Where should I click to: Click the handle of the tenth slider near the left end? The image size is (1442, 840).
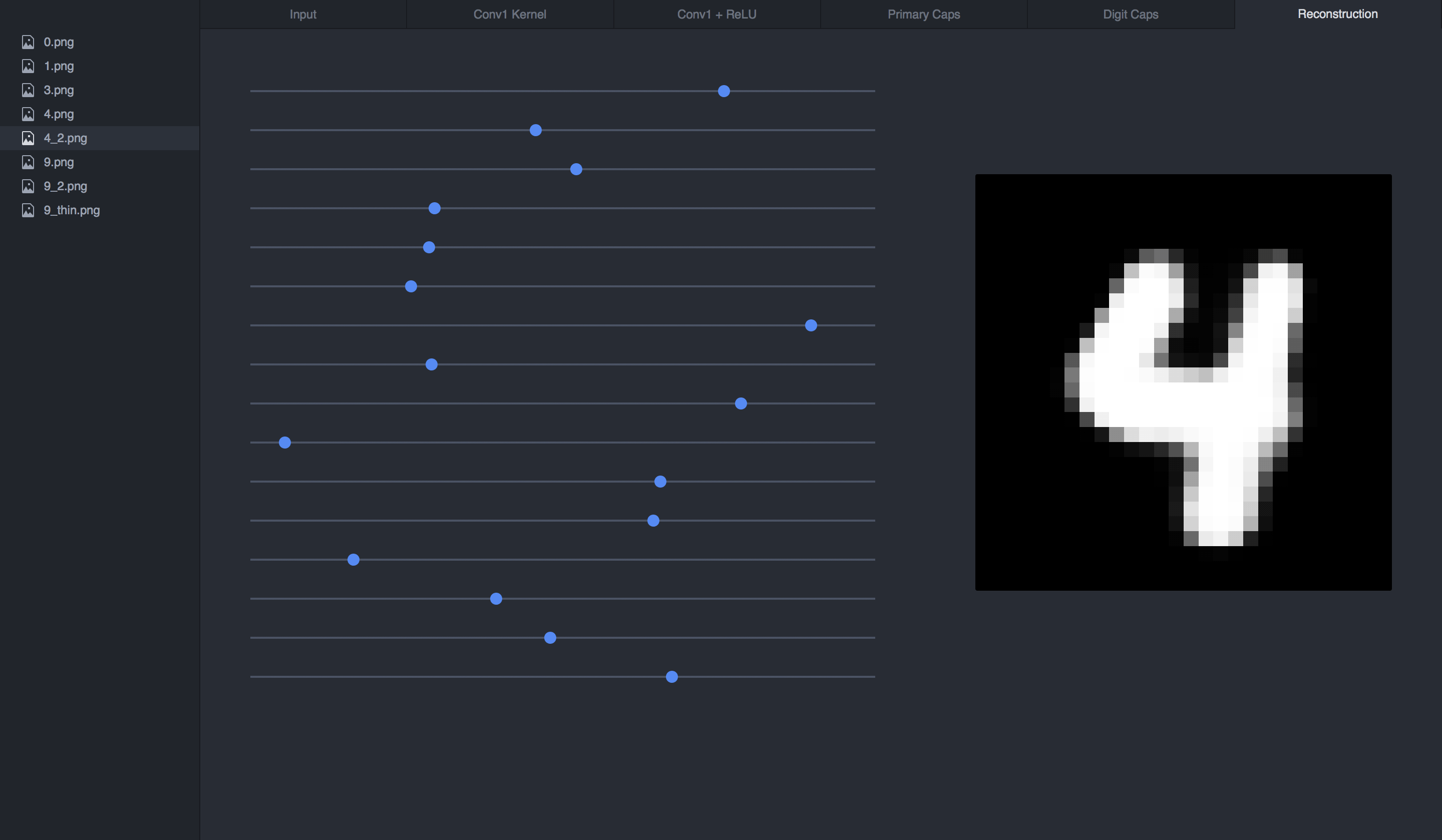284,443
